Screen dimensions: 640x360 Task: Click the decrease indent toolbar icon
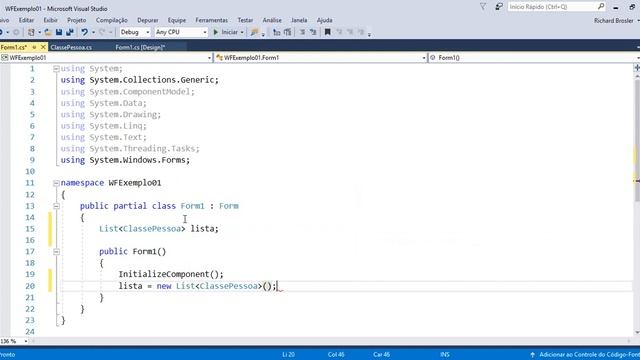[277, 32]
